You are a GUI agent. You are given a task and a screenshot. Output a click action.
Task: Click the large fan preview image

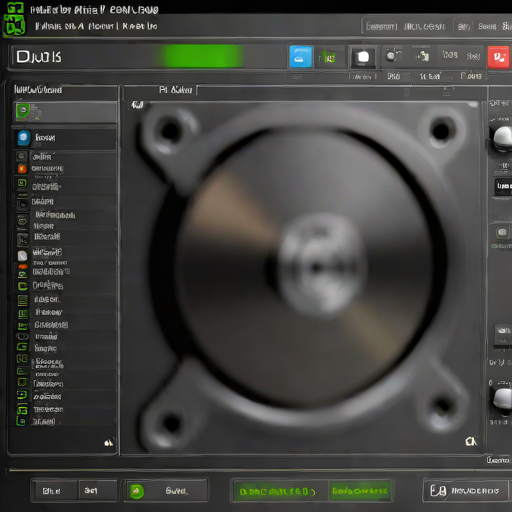coord(303,277)
